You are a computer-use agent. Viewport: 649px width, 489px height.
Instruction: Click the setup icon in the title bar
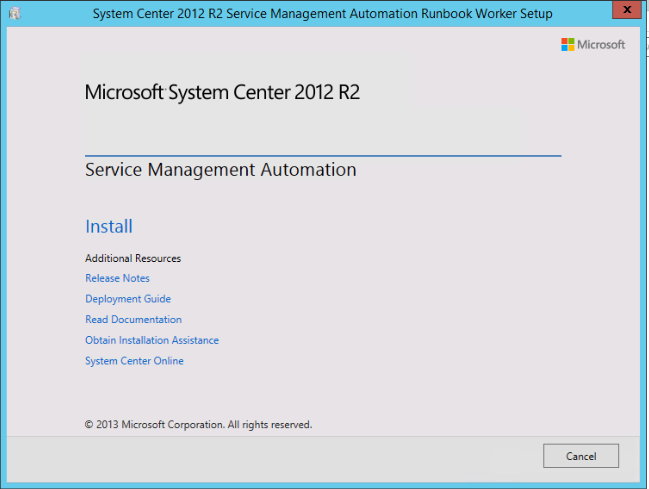click(13, 13)
